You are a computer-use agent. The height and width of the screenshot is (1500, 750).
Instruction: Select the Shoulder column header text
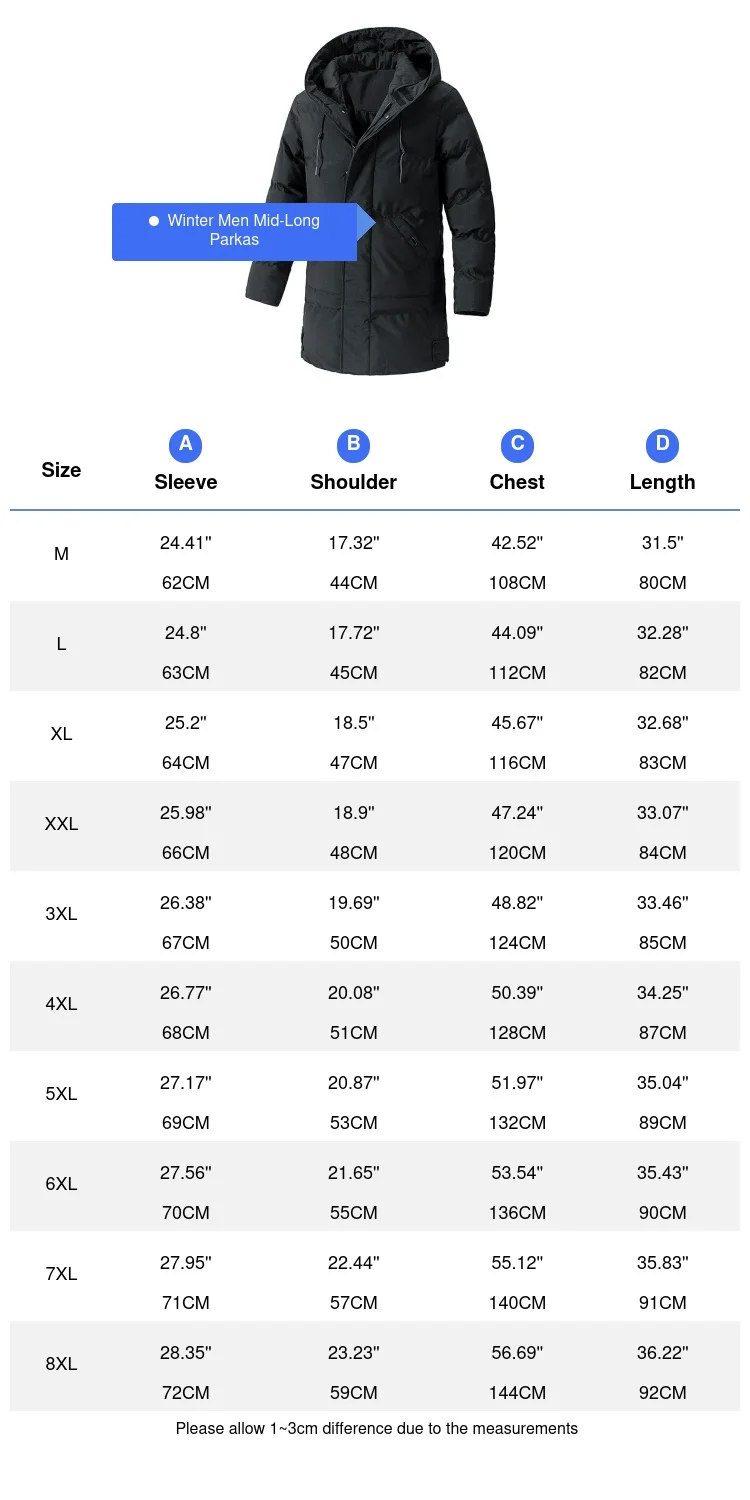353,482
